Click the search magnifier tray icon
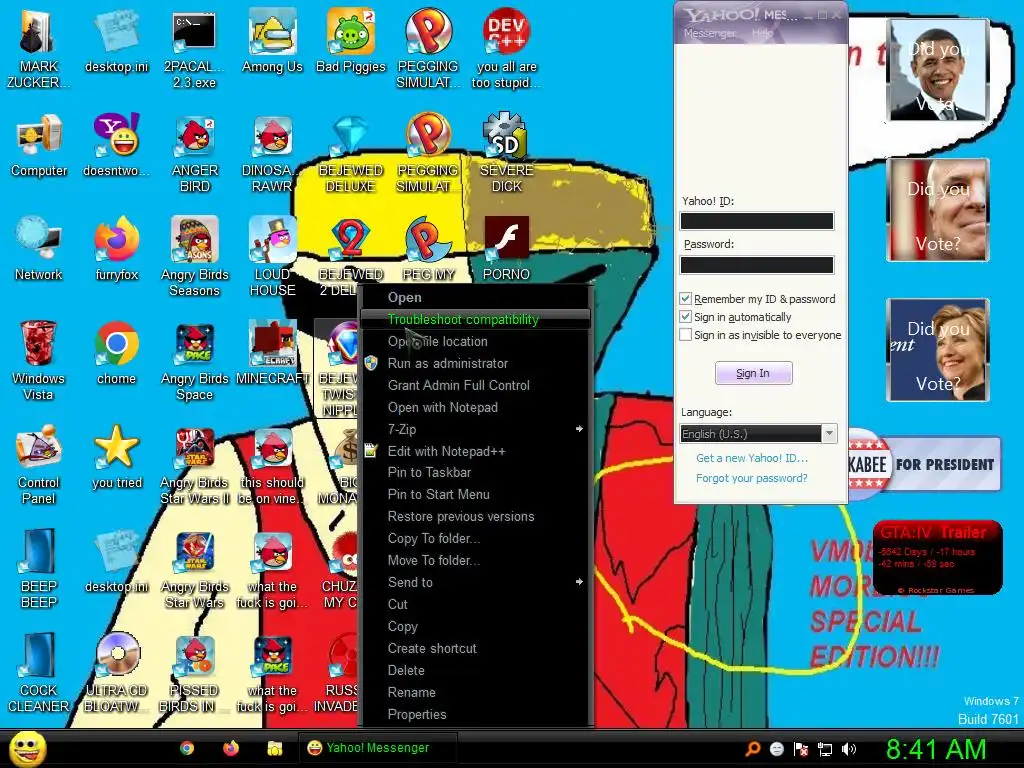 [x=753, y=749]
